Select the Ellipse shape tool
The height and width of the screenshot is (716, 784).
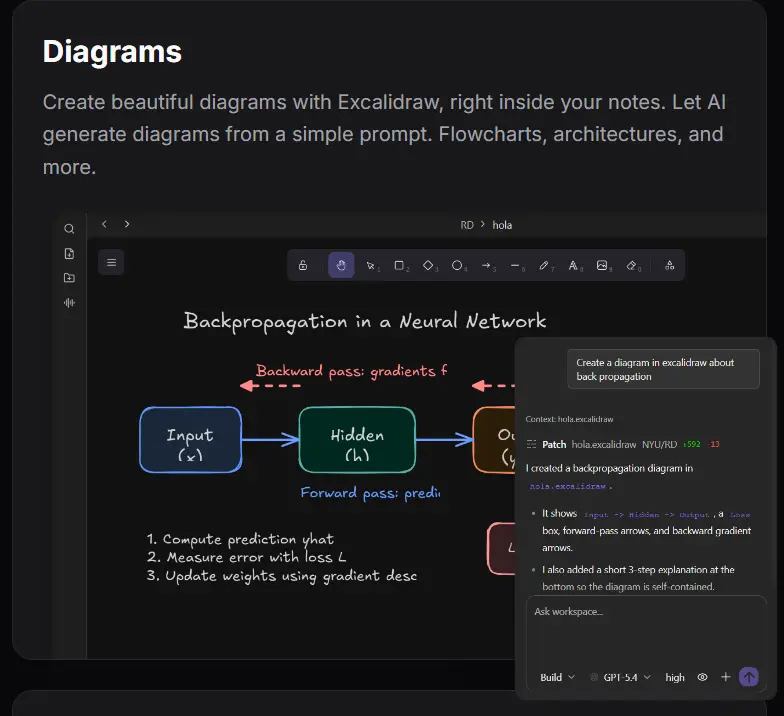457,266
